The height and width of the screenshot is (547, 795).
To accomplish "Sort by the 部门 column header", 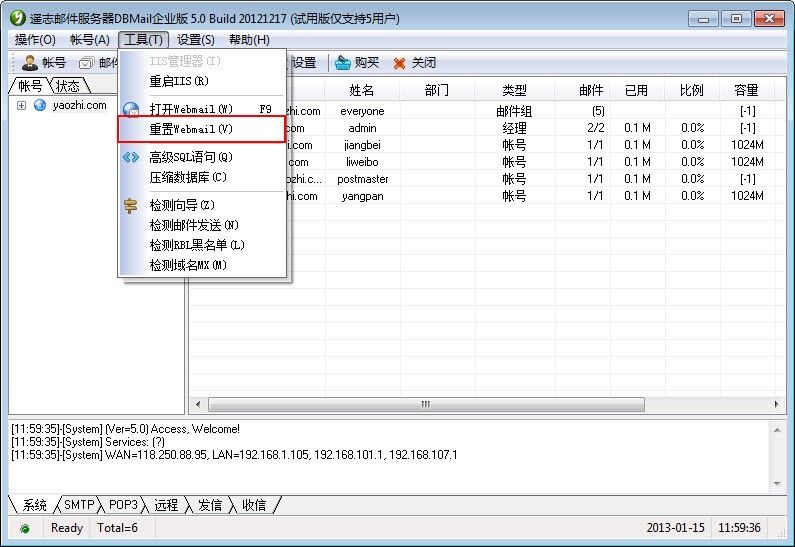I will (437, 90).
